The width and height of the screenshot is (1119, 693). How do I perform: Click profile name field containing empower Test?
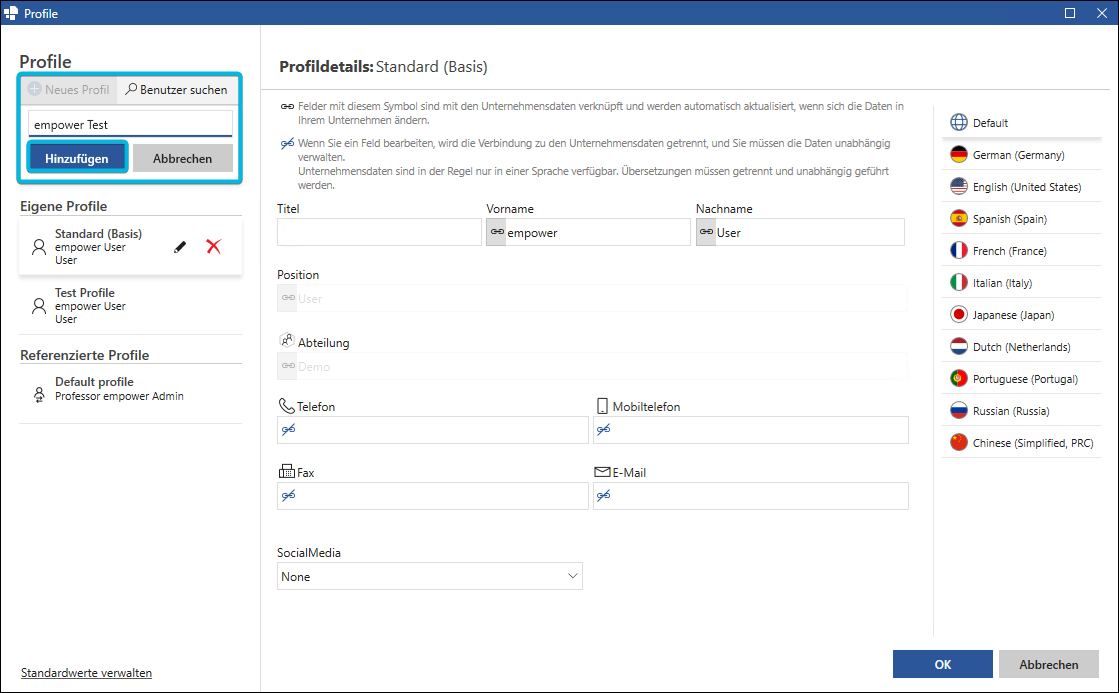131,124
